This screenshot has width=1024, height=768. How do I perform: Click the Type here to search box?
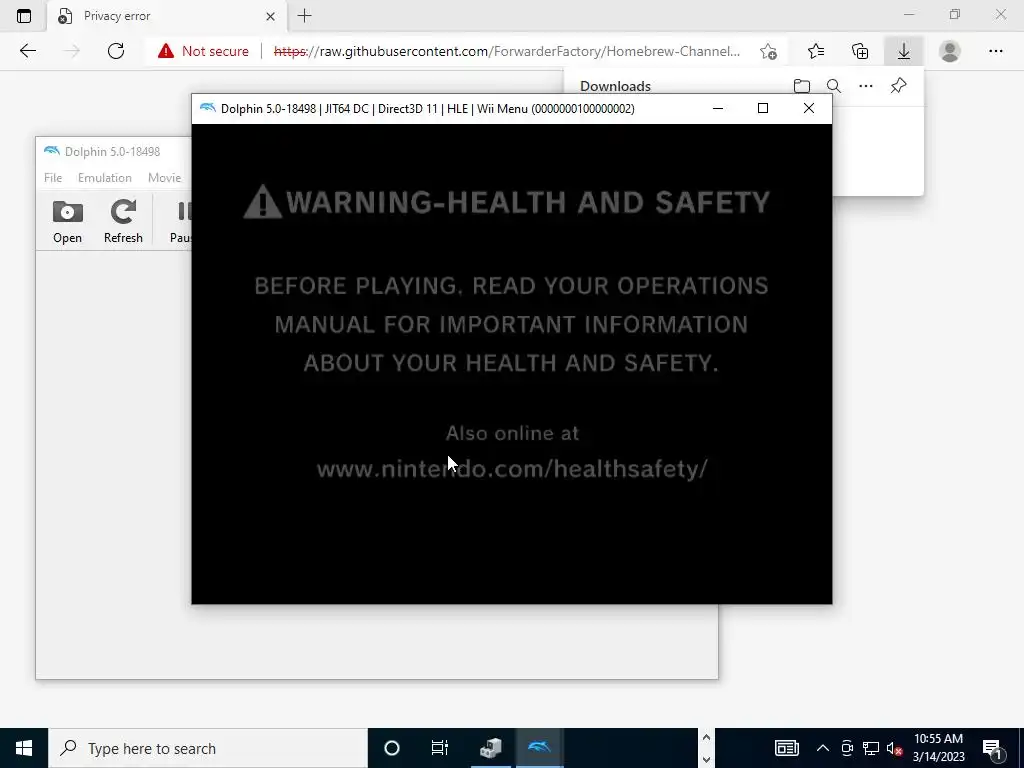pyautogui.click(x=208, y=748)
